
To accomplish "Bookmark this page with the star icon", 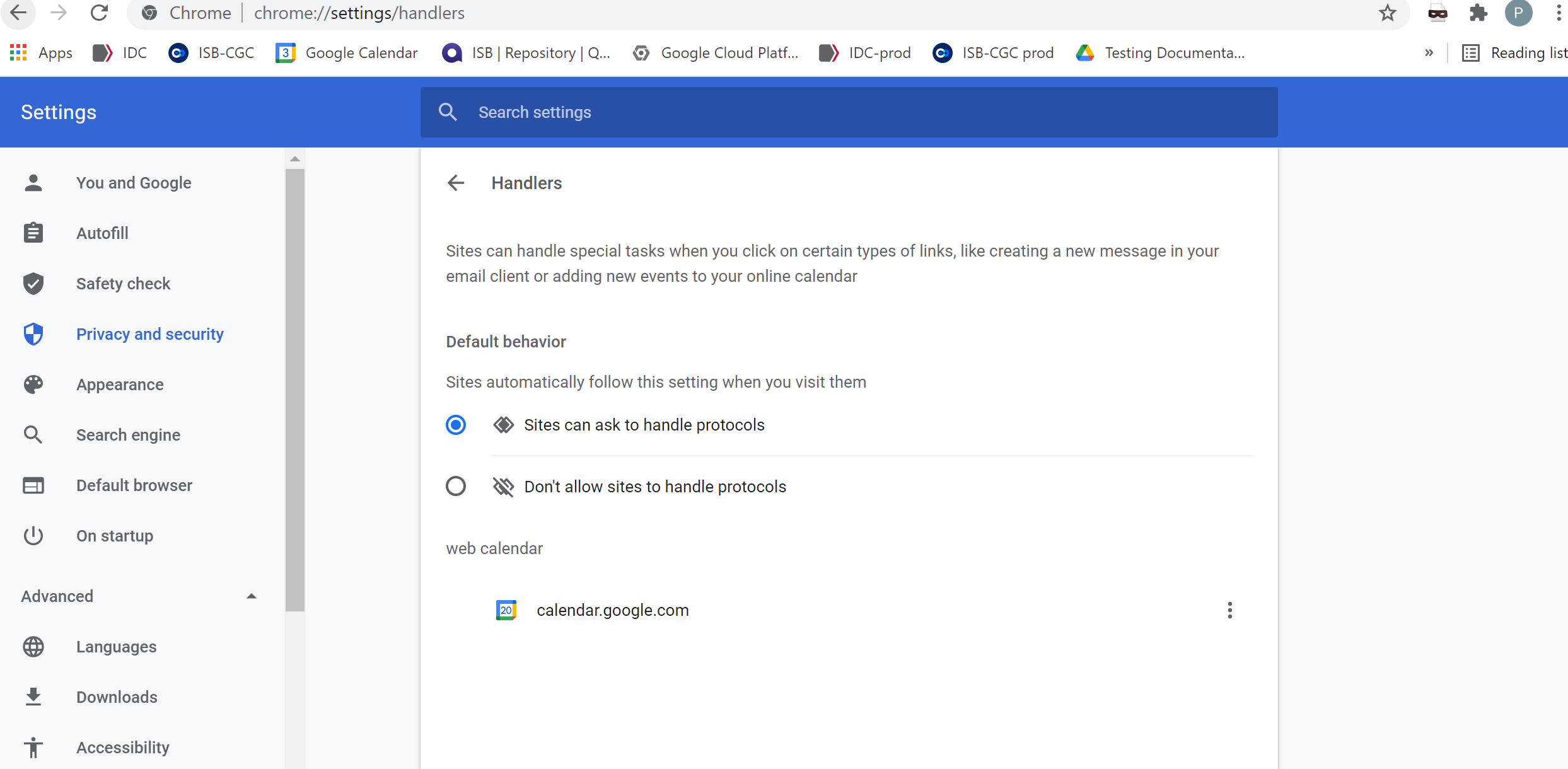I will (1387, 13).
